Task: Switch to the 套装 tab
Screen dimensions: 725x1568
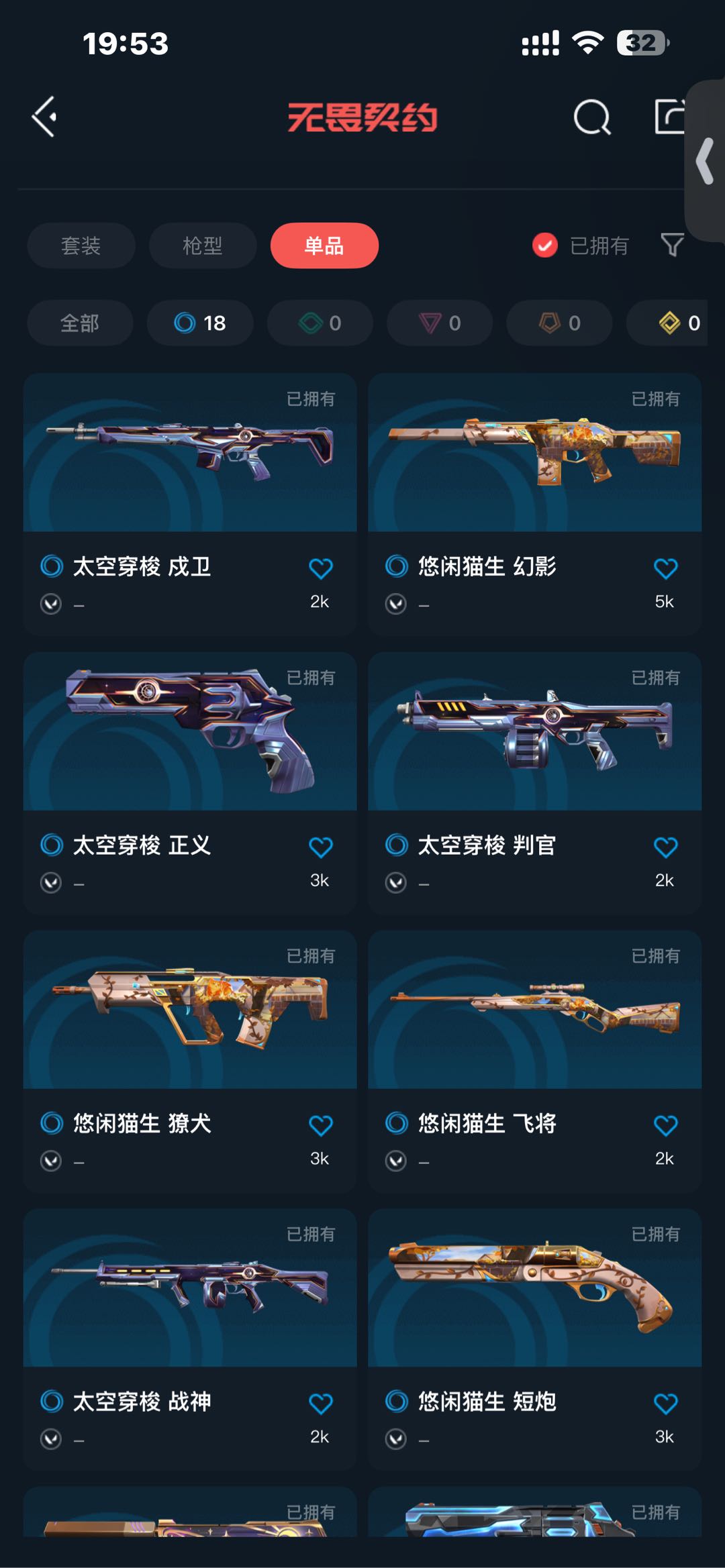Action: pyautogui.click(x=81, y=246)
